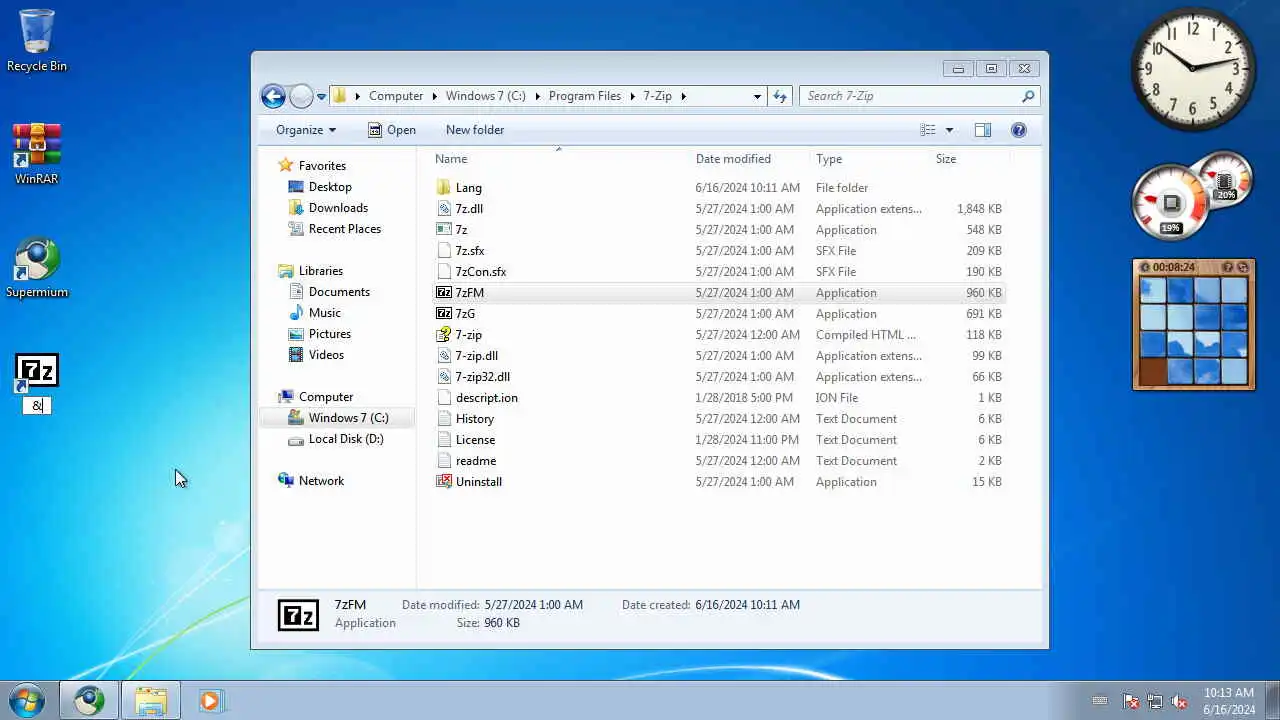Open the Action Center flag icon
This screenshot has width=1280, height=720.
[x=1131, y=702]
